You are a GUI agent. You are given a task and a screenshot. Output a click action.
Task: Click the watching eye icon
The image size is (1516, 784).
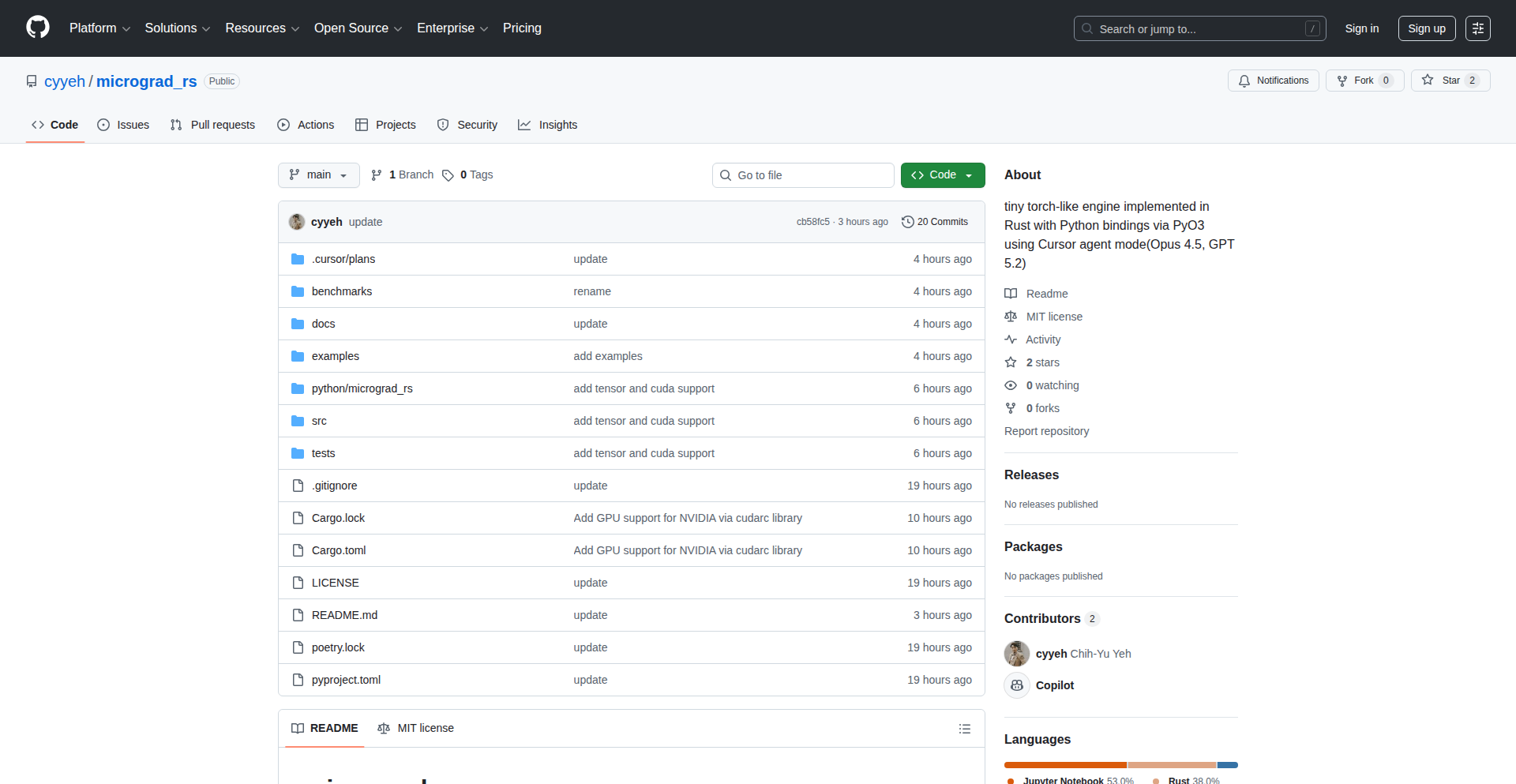(x=1011, y=385)
